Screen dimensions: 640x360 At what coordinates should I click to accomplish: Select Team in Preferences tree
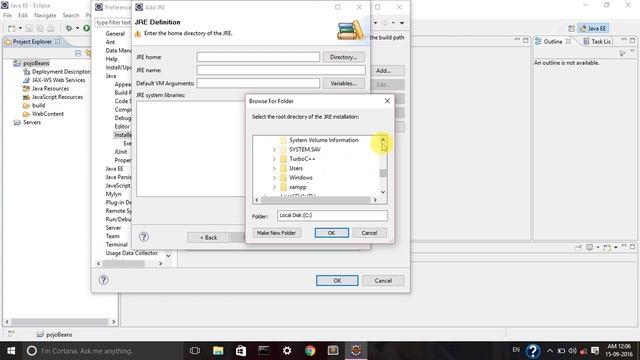point(113,236)
